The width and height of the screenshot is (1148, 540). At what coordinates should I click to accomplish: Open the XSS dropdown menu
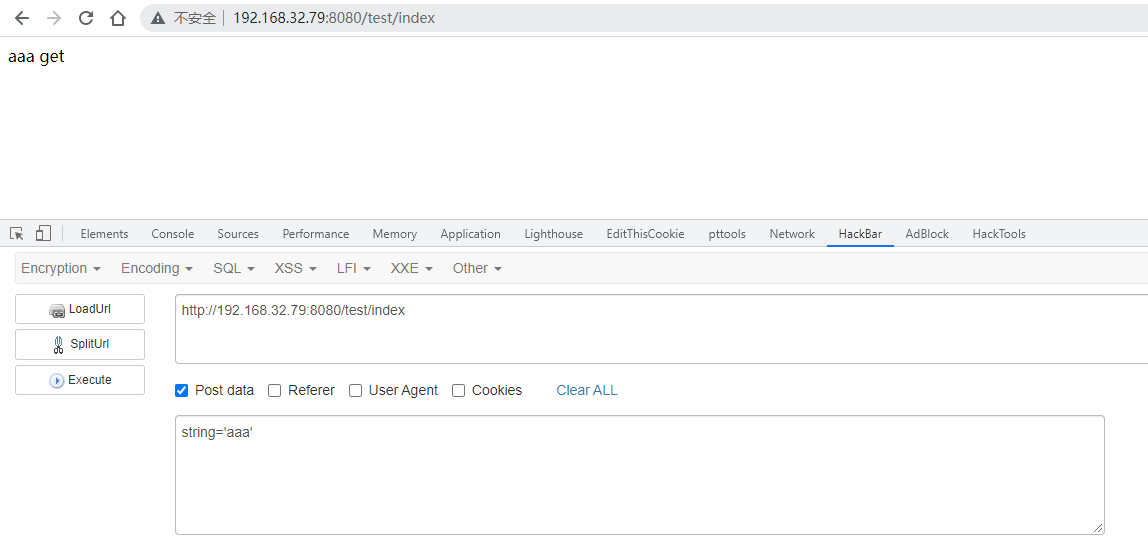click(x=296, y=269)
